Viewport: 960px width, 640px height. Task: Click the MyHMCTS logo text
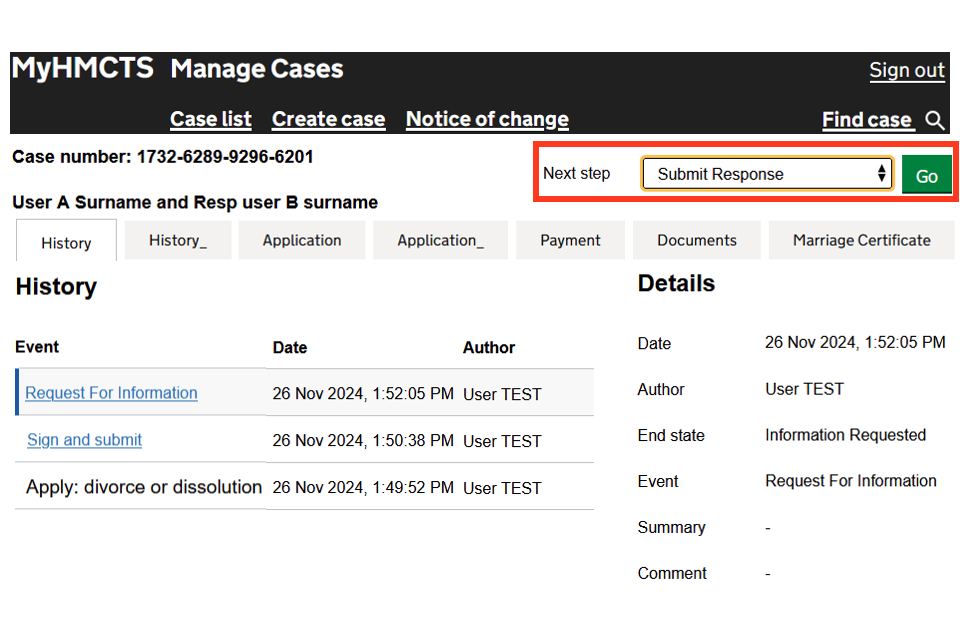82,68
